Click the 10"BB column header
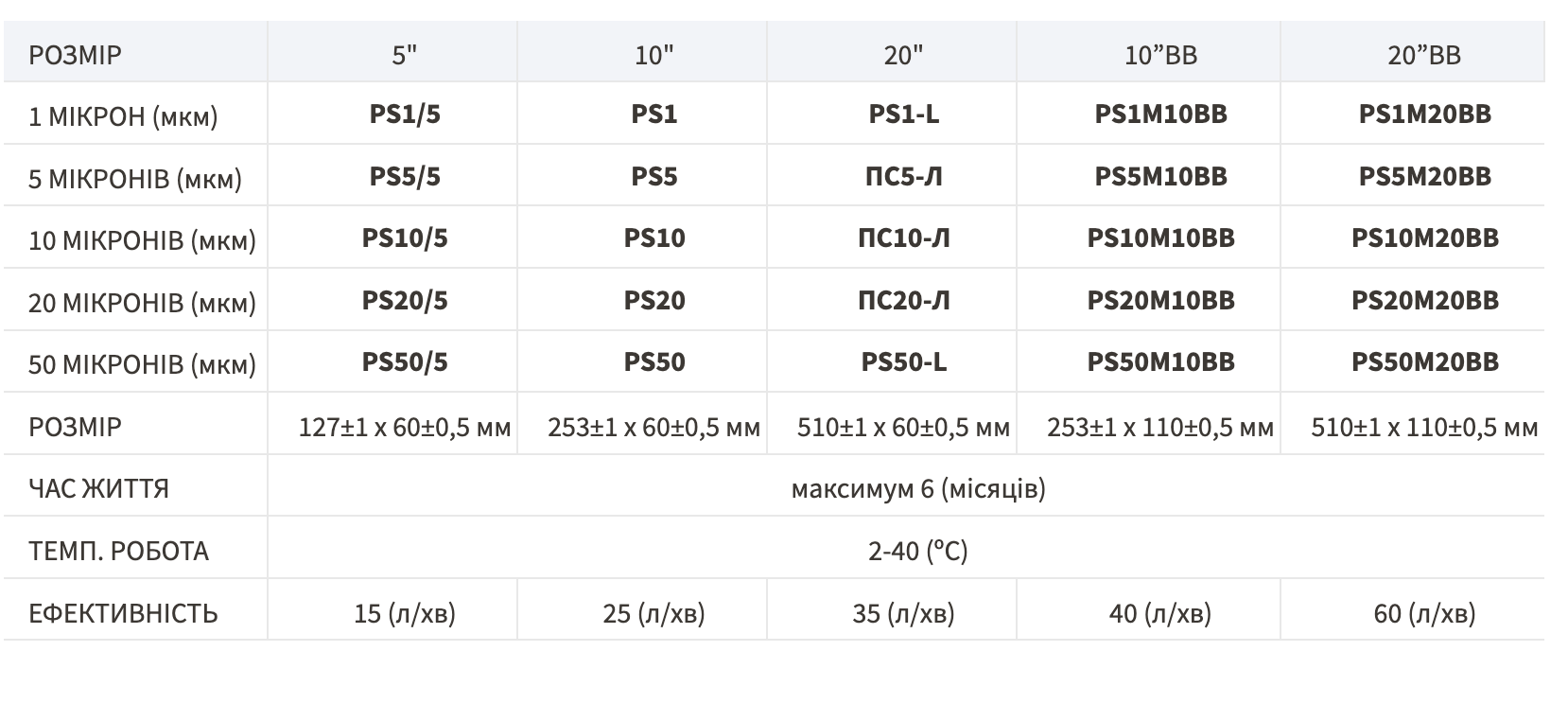Image resolution: width=1568 pixels, height=704 pixels. click(1160, 55)
